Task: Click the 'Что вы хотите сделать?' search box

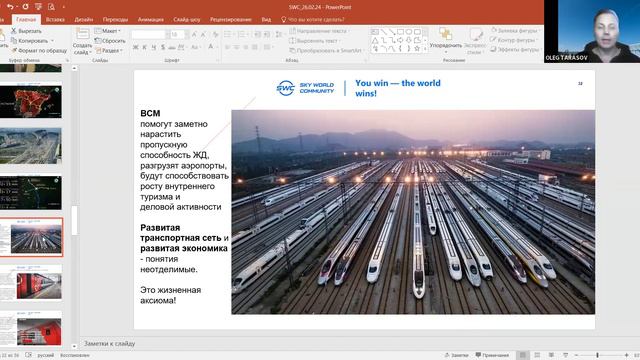Action: click(x=313, y=20)
